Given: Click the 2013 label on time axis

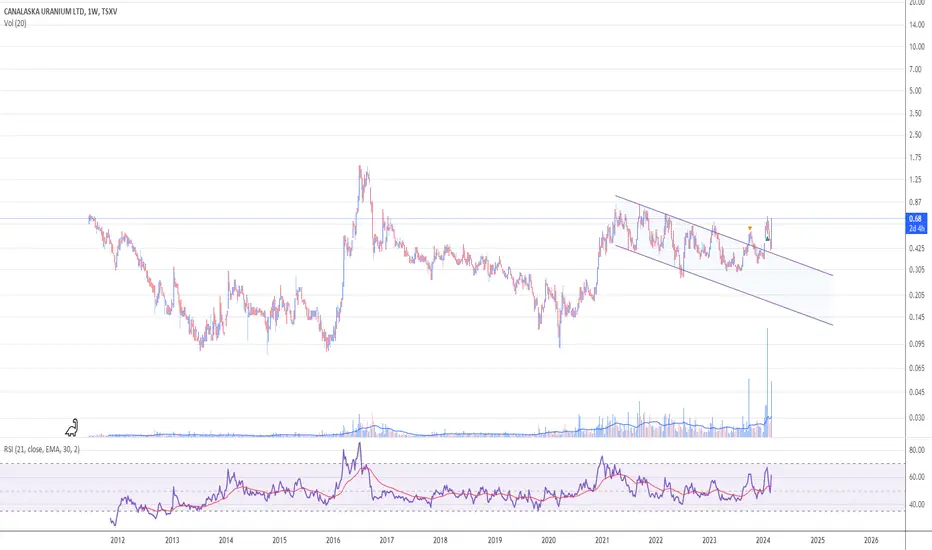Looking at the screenshot, I should [x=172, y=540].
